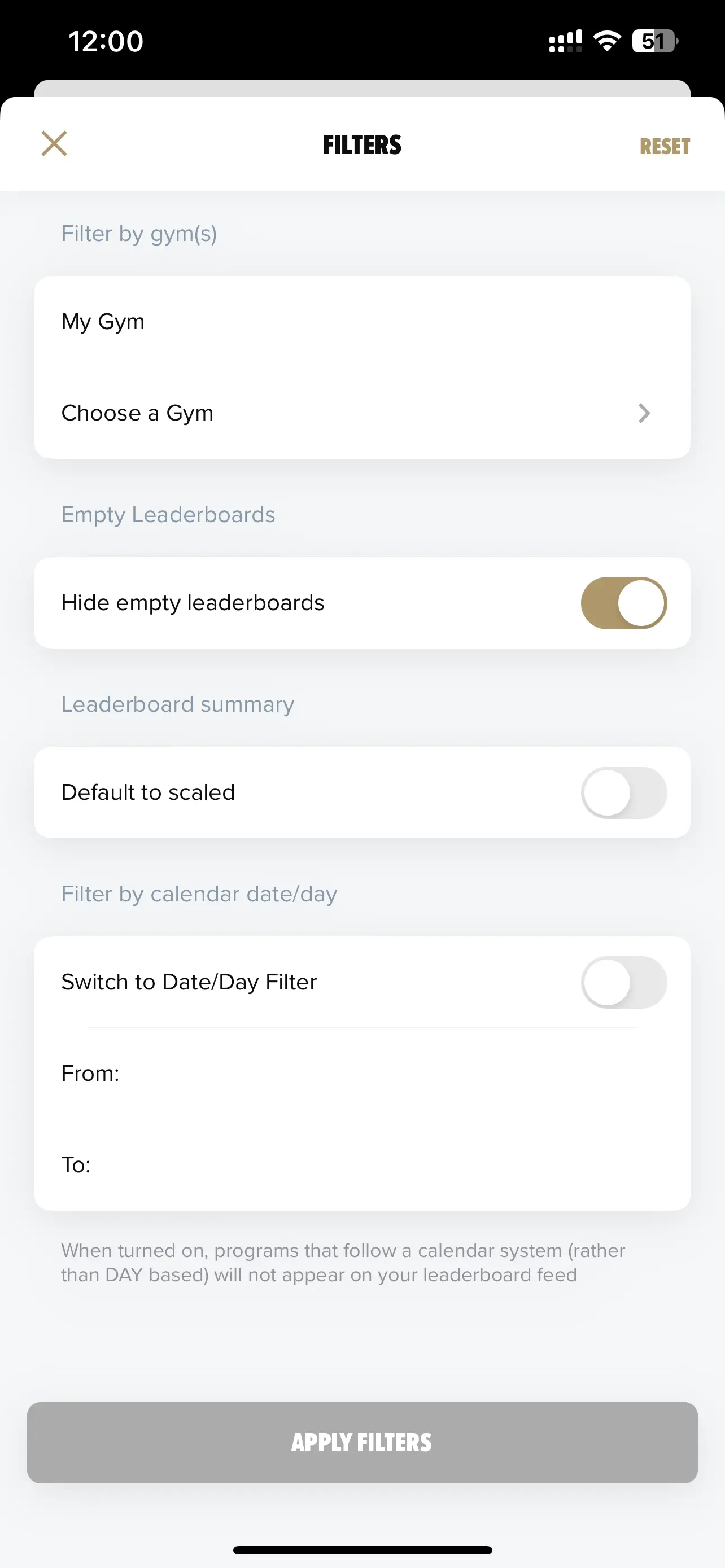Tap the Wi-Fi status icon
Screen dimensions: 725x1568
pyautogui.click(x=607, y=41)
